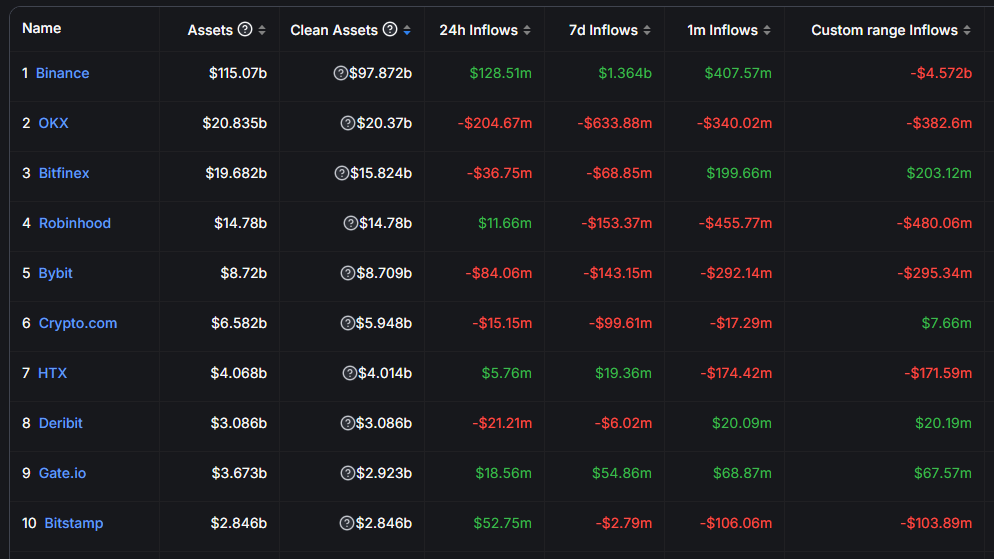Select Gate.io assets value $3.673b

point(239,473)
